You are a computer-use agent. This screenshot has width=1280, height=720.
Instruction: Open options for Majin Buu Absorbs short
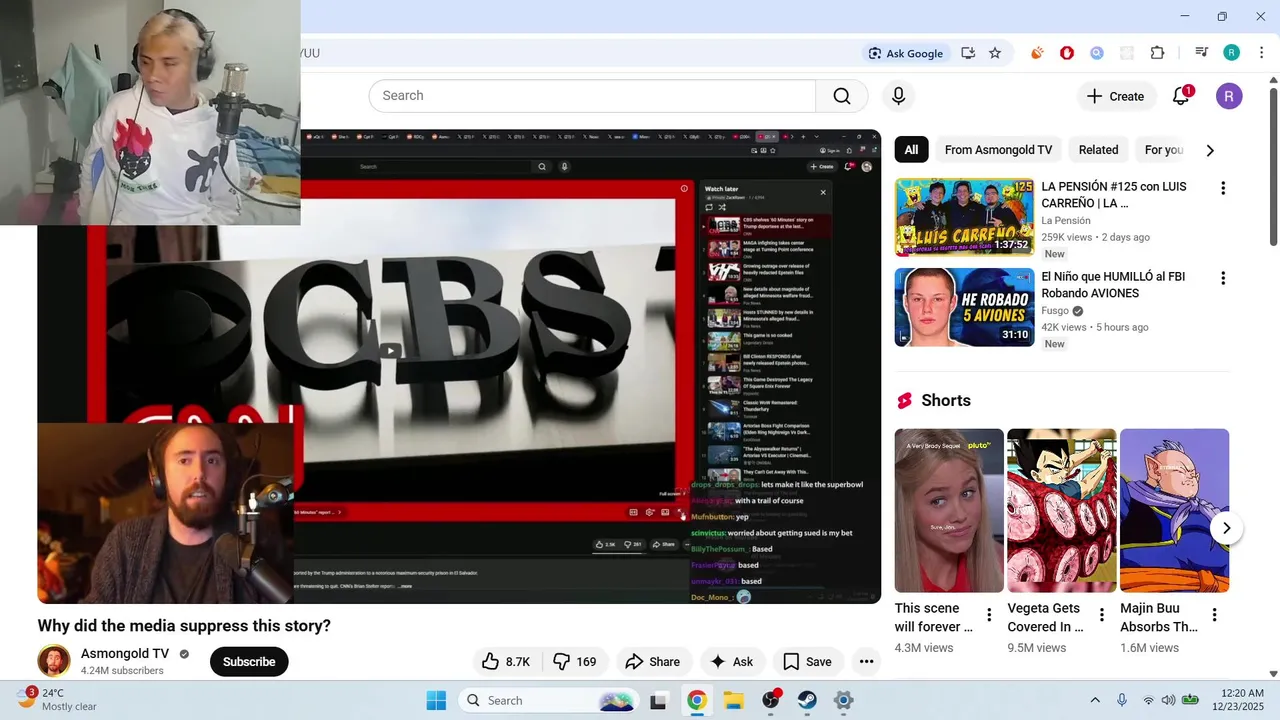click(1214, 615)
